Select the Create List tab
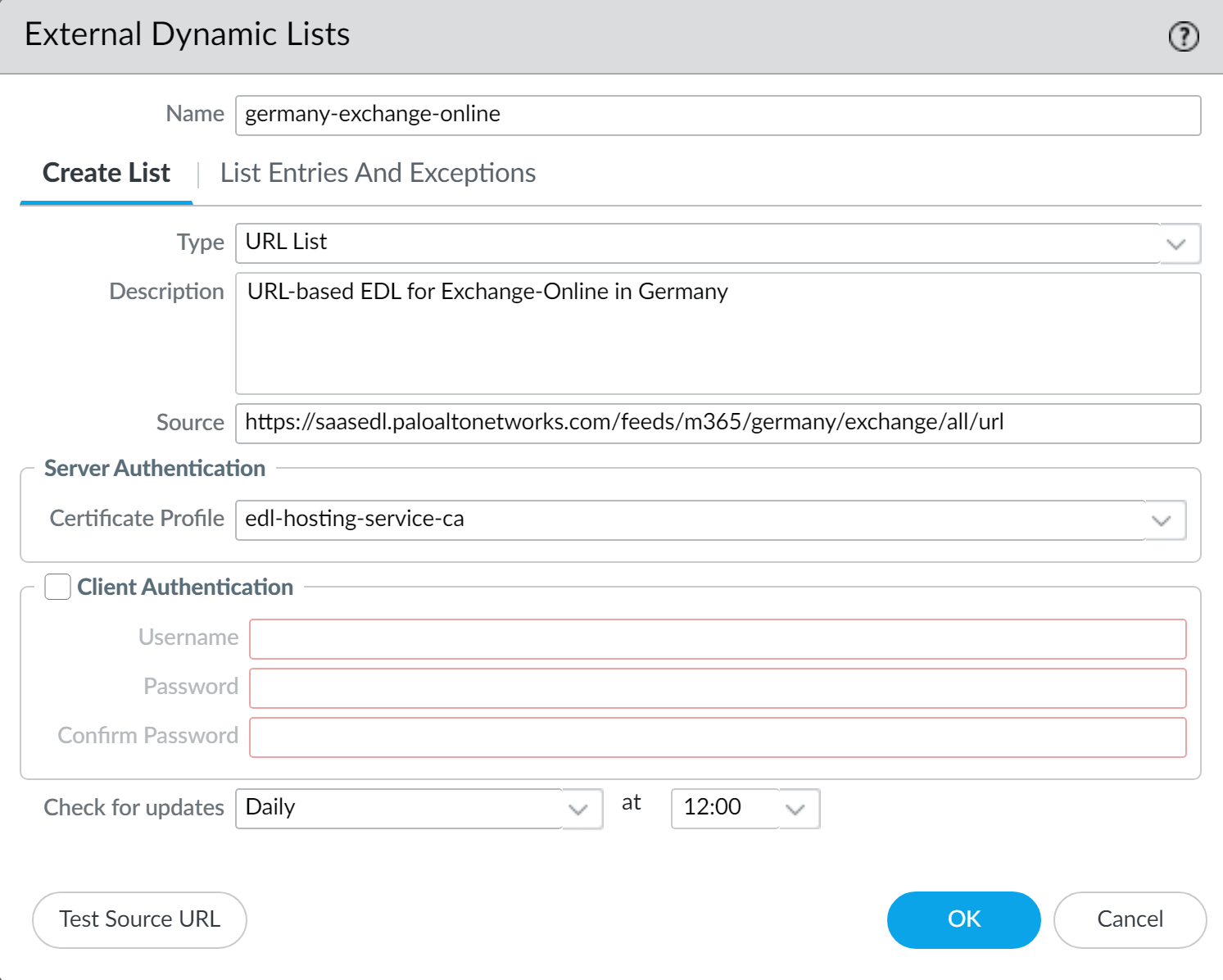Viewport: 1223px width, 980px height. (106, 173)
